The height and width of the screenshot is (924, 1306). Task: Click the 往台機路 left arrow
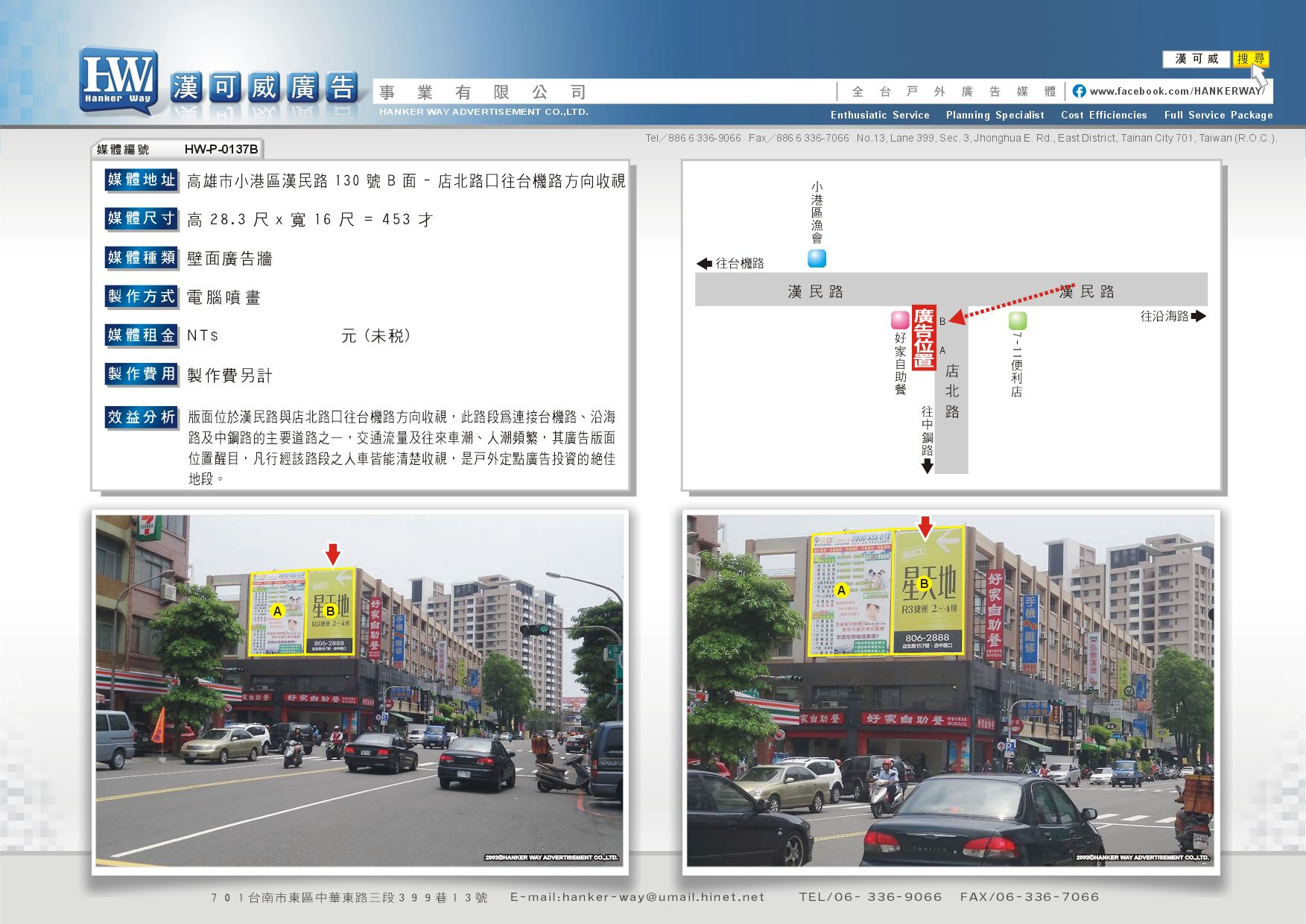click(704, 263)
